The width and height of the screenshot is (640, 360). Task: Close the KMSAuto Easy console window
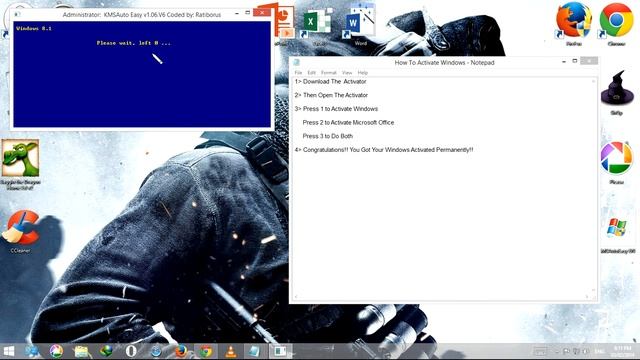click(262, 13)
